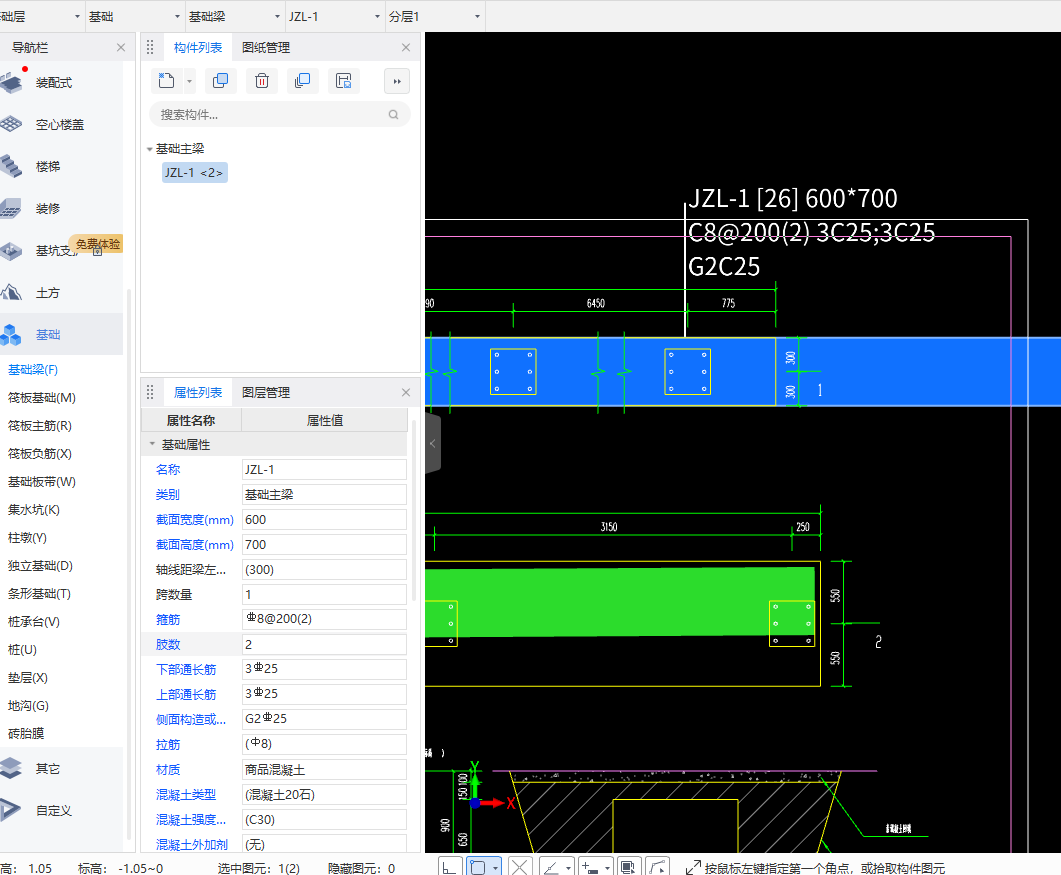Select JZL-1 <2> in component tree
Screen dimensions: 1061x875
click(194, 173)
